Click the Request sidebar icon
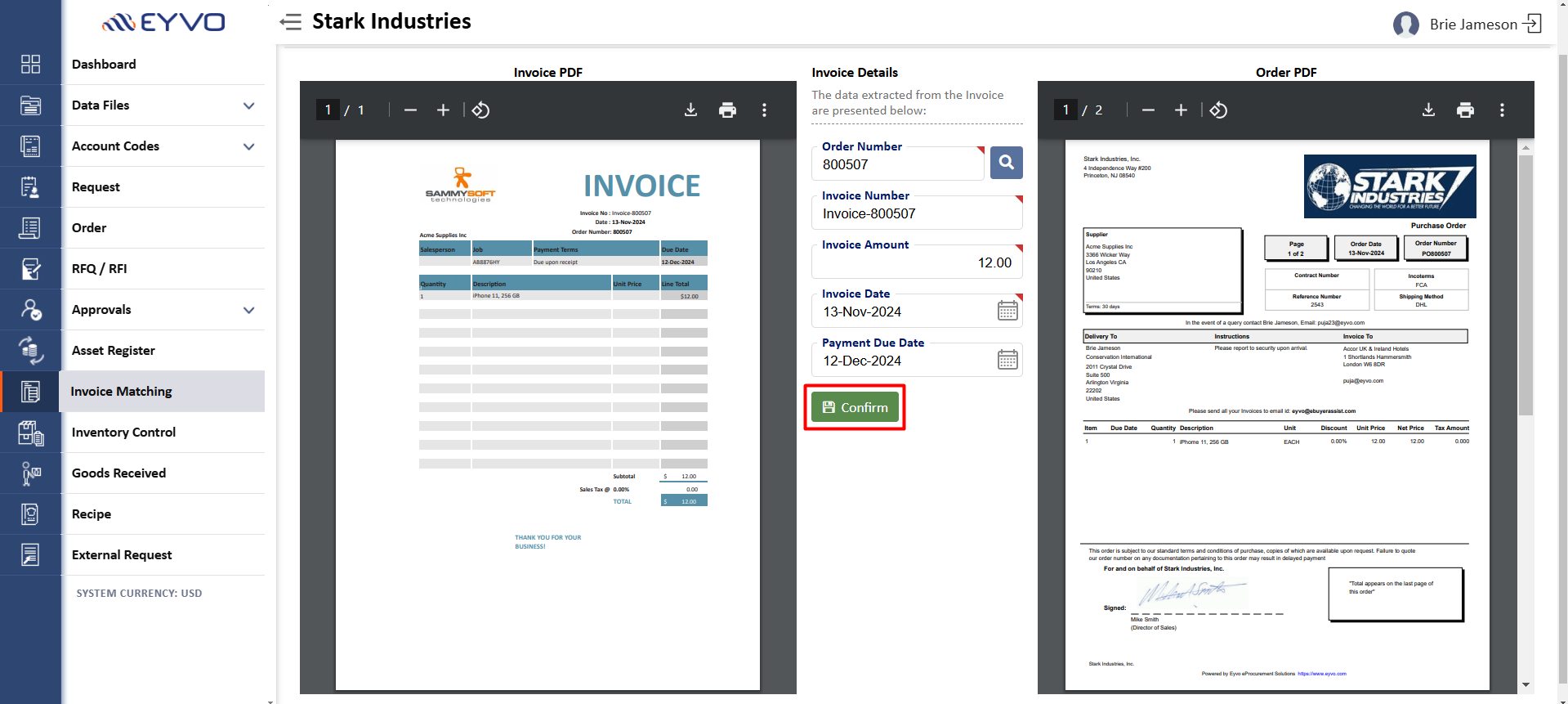This screenshot has width=1568, height=704. 30,187
